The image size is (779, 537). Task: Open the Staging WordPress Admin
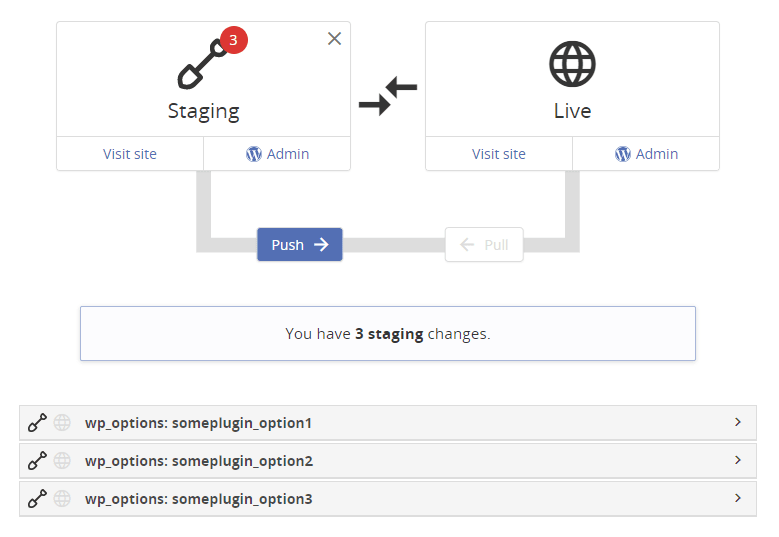pyautogui.click(x=277, y=154)
